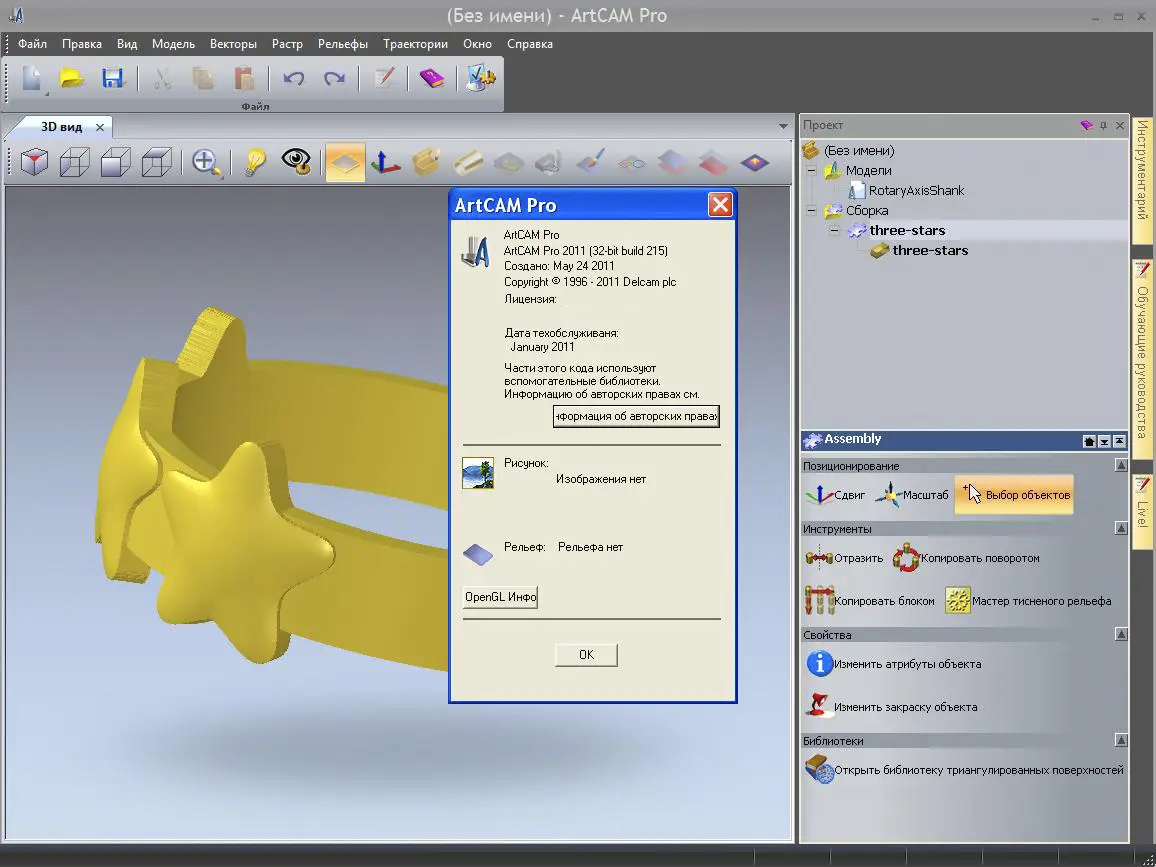Click the paintbrush icon in 3D toolbar
The height and width of the screenshot is (867, 1156).
591,161
